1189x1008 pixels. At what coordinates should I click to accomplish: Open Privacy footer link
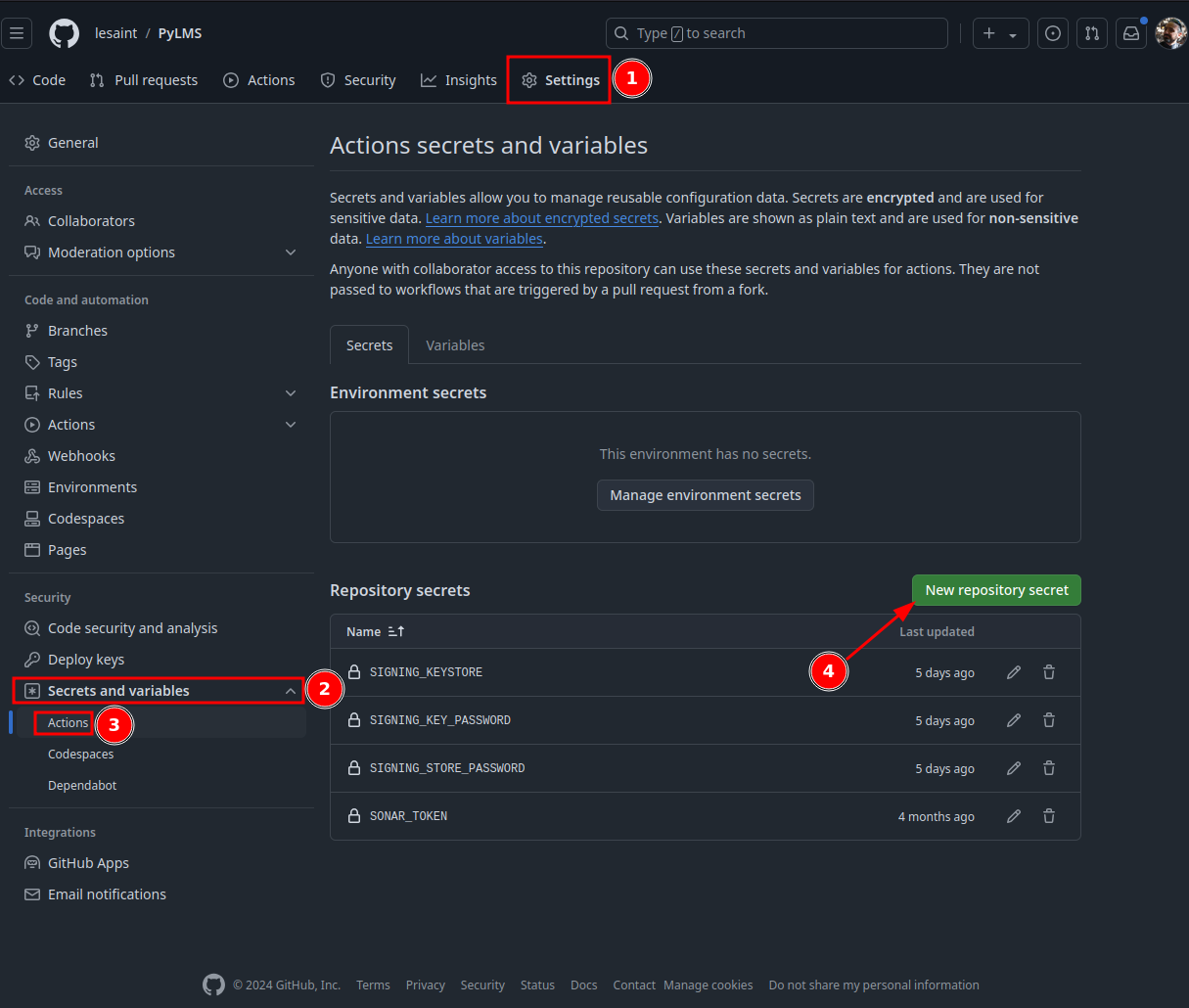(x=426, y=985)
